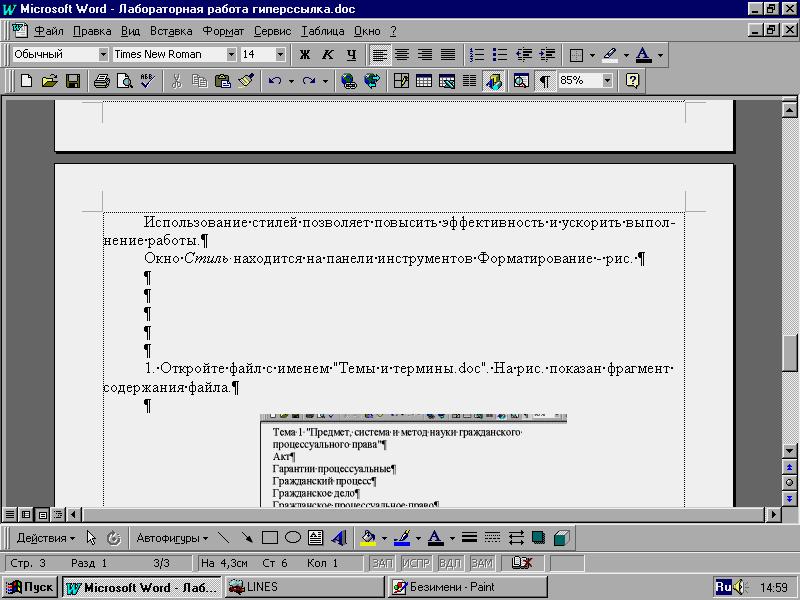Open zoom dropdown showing 85%
The height and width of the screenshot is (600, 800).
click(607, 81)
